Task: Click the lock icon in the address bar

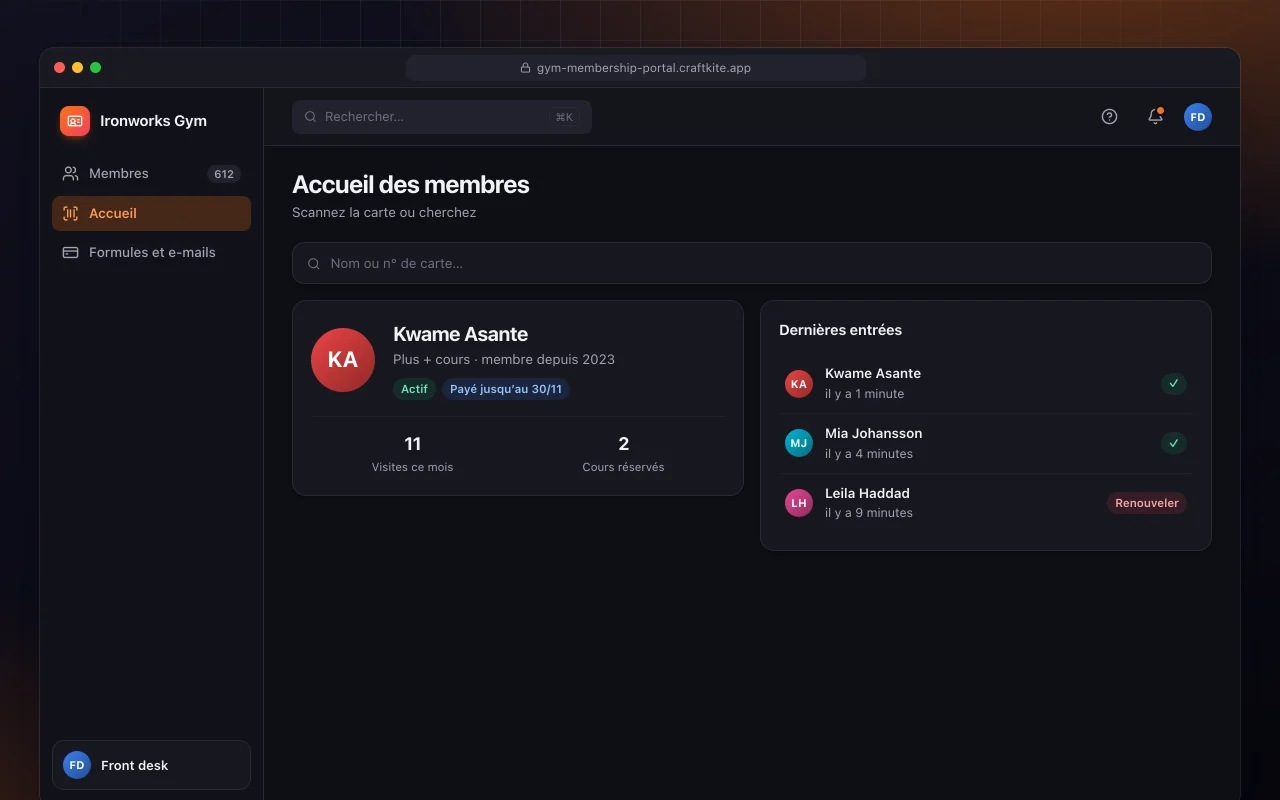Action: point(525,68)
